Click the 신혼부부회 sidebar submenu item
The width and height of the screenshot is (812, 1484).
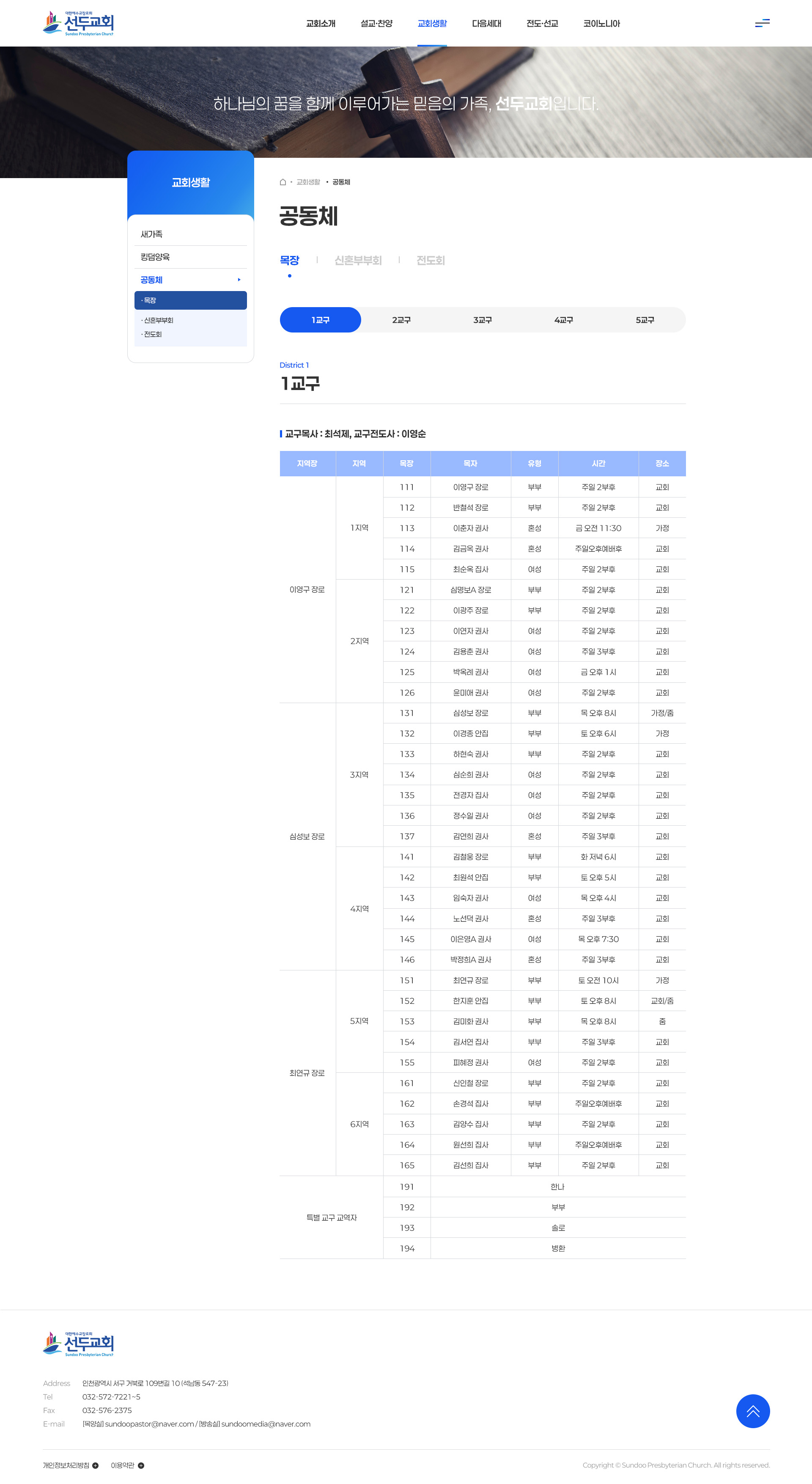coord(158,320)
